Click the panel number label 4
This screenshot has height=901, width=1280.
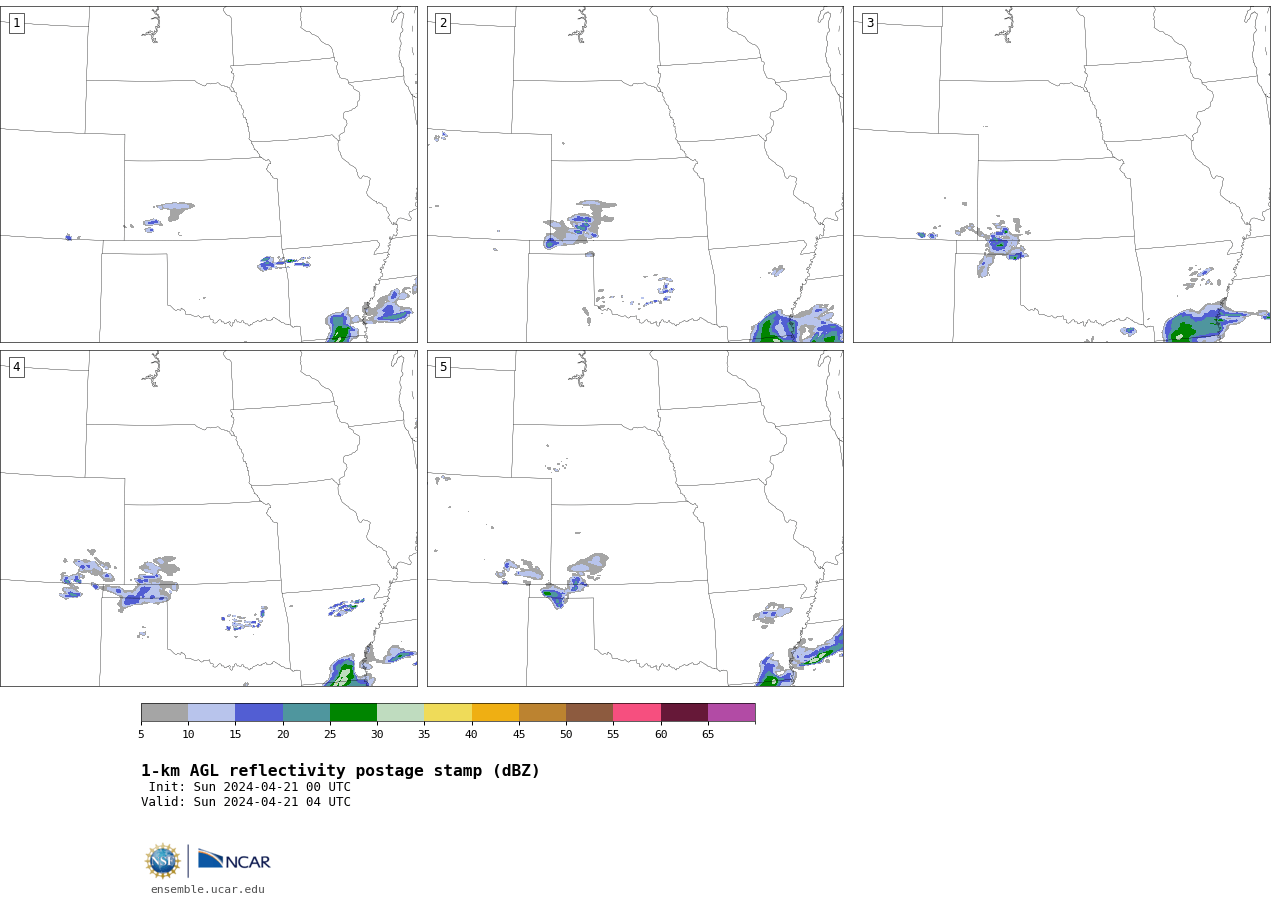16,367
